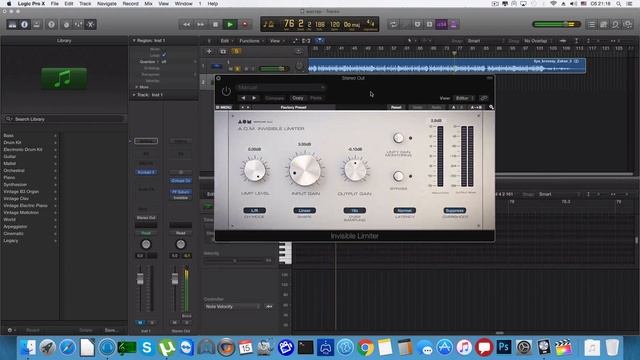Image resolution: width=640 pixels, height=360 pixels.
Task: Toggle the Smart Controls toolbar button
Action: coord(67,24)
